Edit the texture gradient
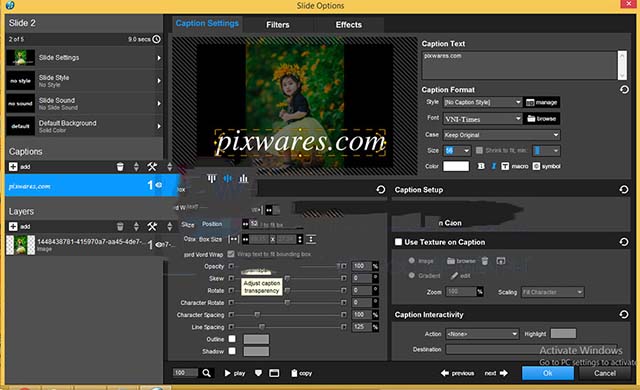Screen dimensions: 640x390 [x=461, y=276]
